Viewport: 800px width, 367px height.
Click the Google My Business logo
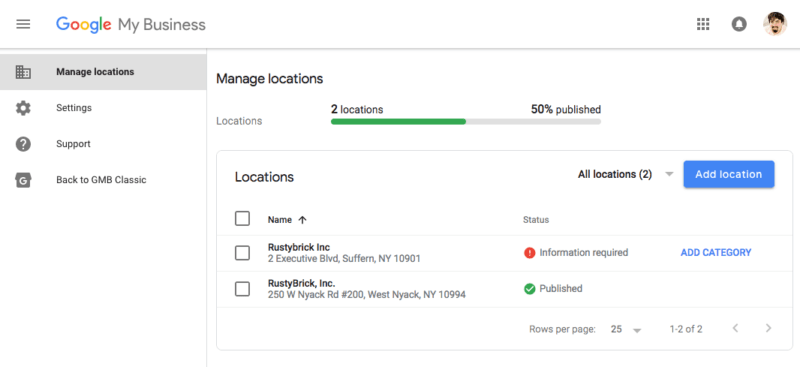(x=131, y=25)
